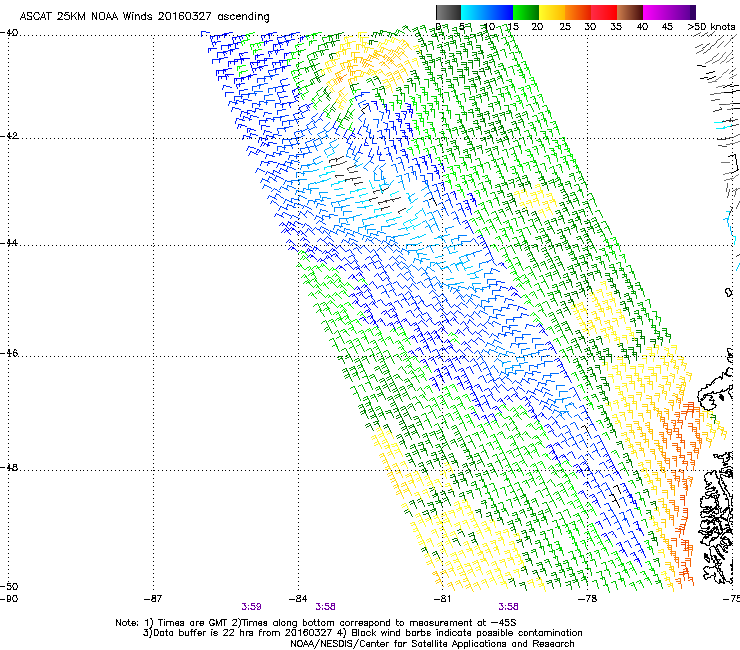This screenshot has width=740, height=650.
Task: Click the '-90' longitude axis label
Action: coord(9,599)
